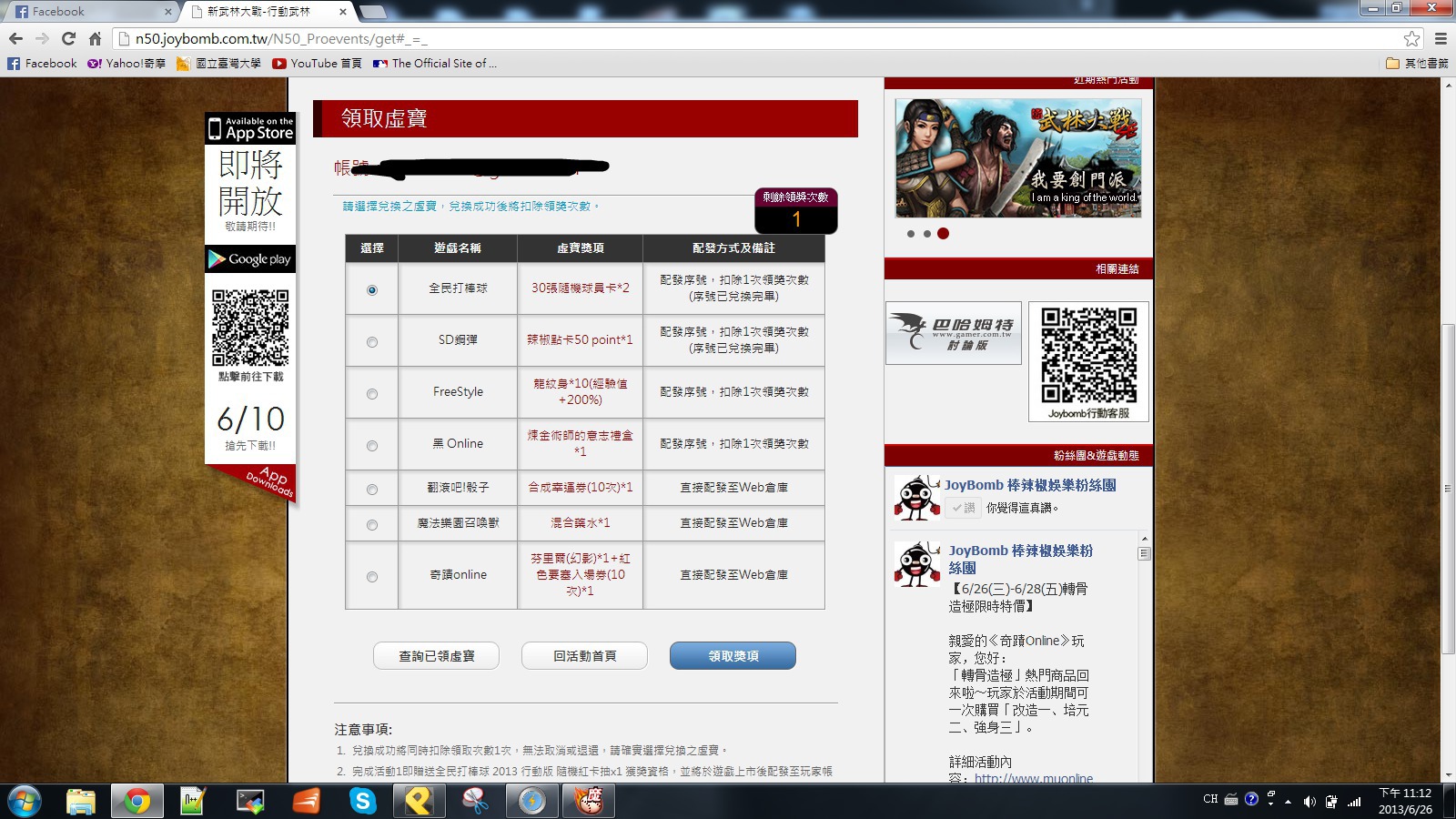
Task: Open the 其他書籤 bookmarks folder
Action: (x=1417, y=64)
